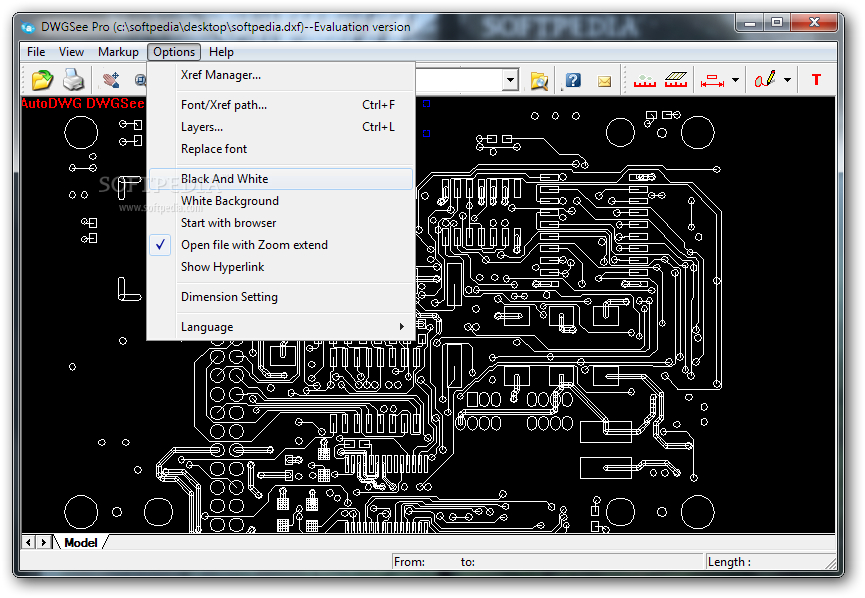The width and height of the screenshot is (865, 598).
Task: Open the pen markup tool dropdown arrow
Action: (787, 81)
